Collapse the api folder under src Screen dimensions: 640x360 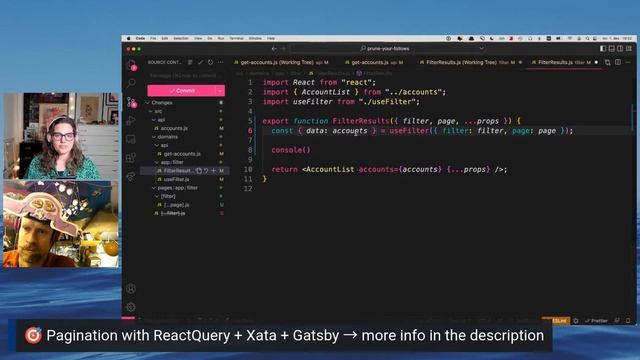coord(154,120)
